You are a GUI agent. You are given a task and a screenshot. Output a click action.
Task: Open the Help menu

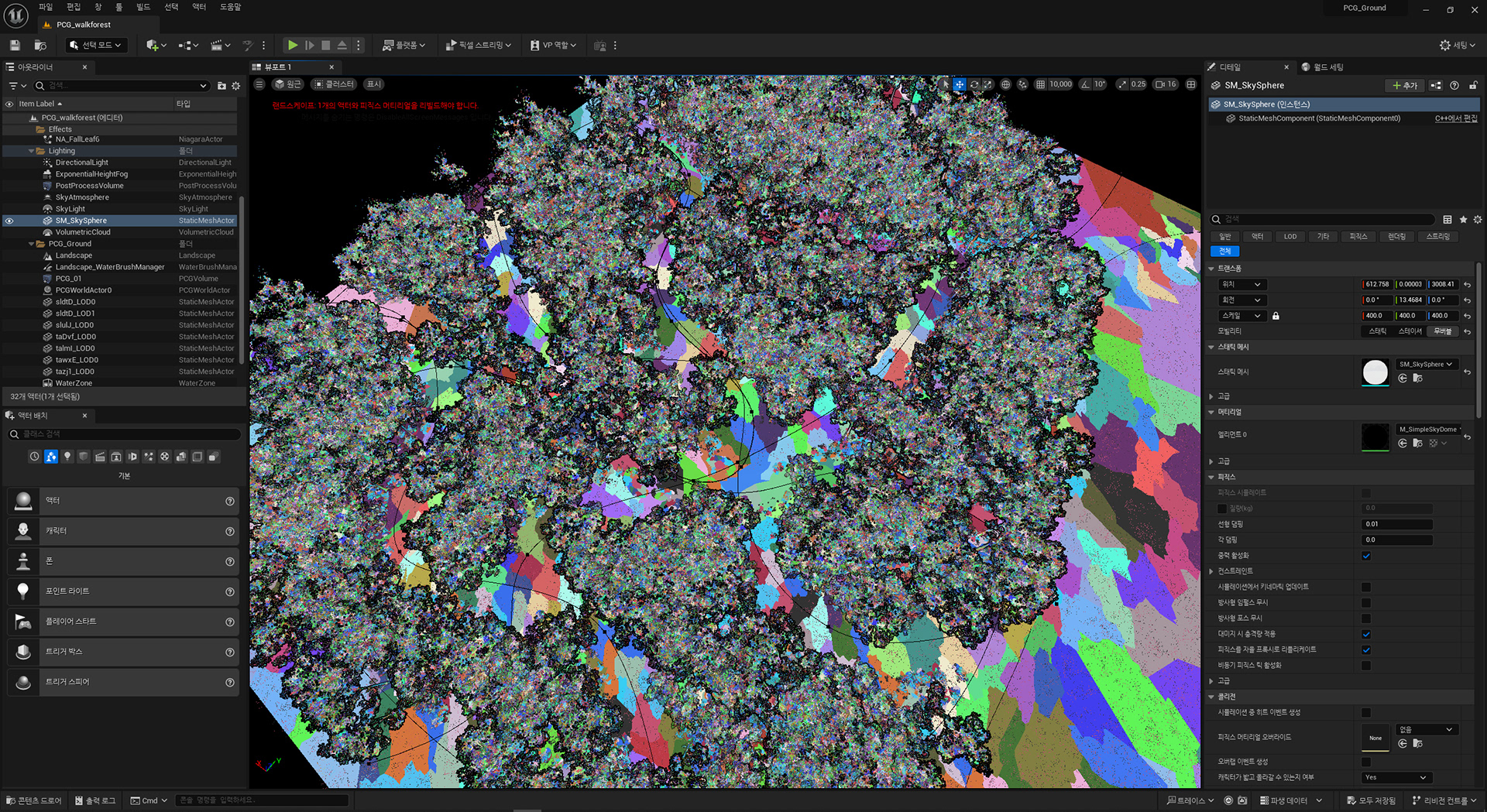230,7
